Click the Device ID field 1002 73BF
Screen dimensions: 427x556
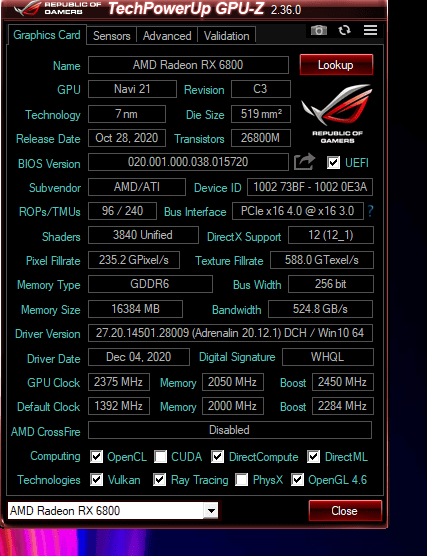click(x=310, y=187)
